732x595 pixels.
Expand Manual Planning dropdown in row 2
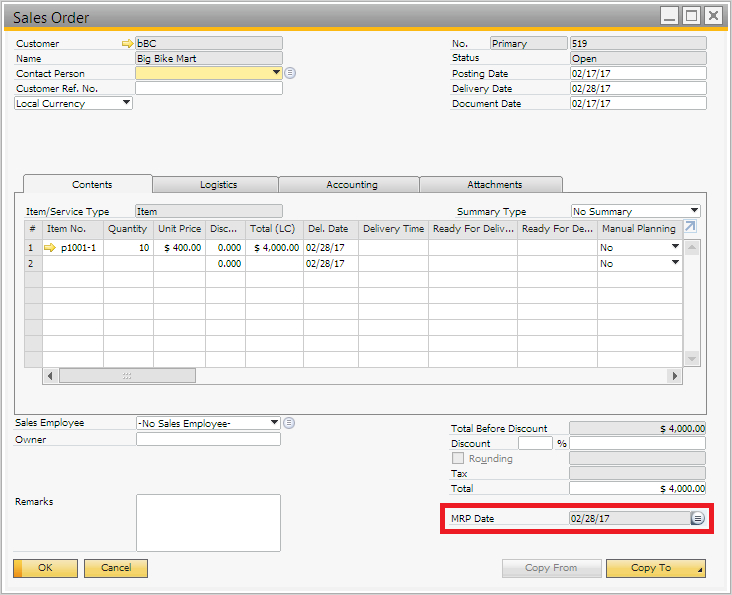(675, 263)
